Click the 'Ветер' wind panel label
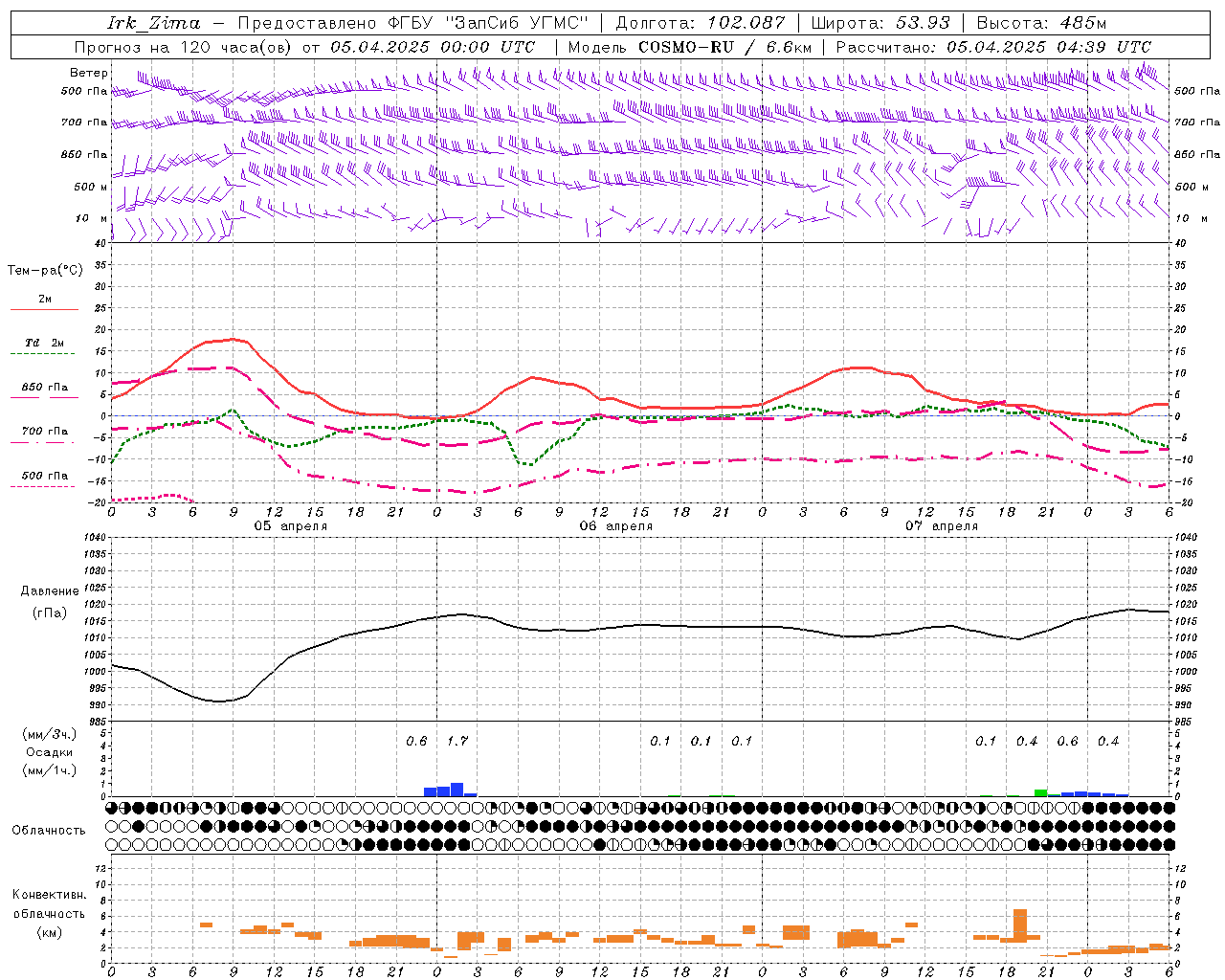The height and width of the screenshot is (980, 1225). [x=89, y=73]
